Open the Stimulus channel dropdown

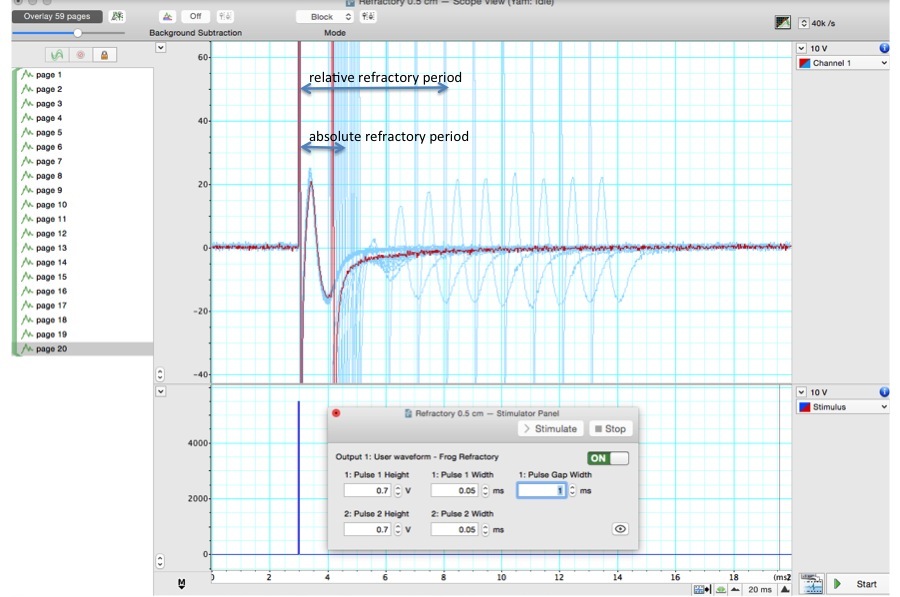pos(843,407)
